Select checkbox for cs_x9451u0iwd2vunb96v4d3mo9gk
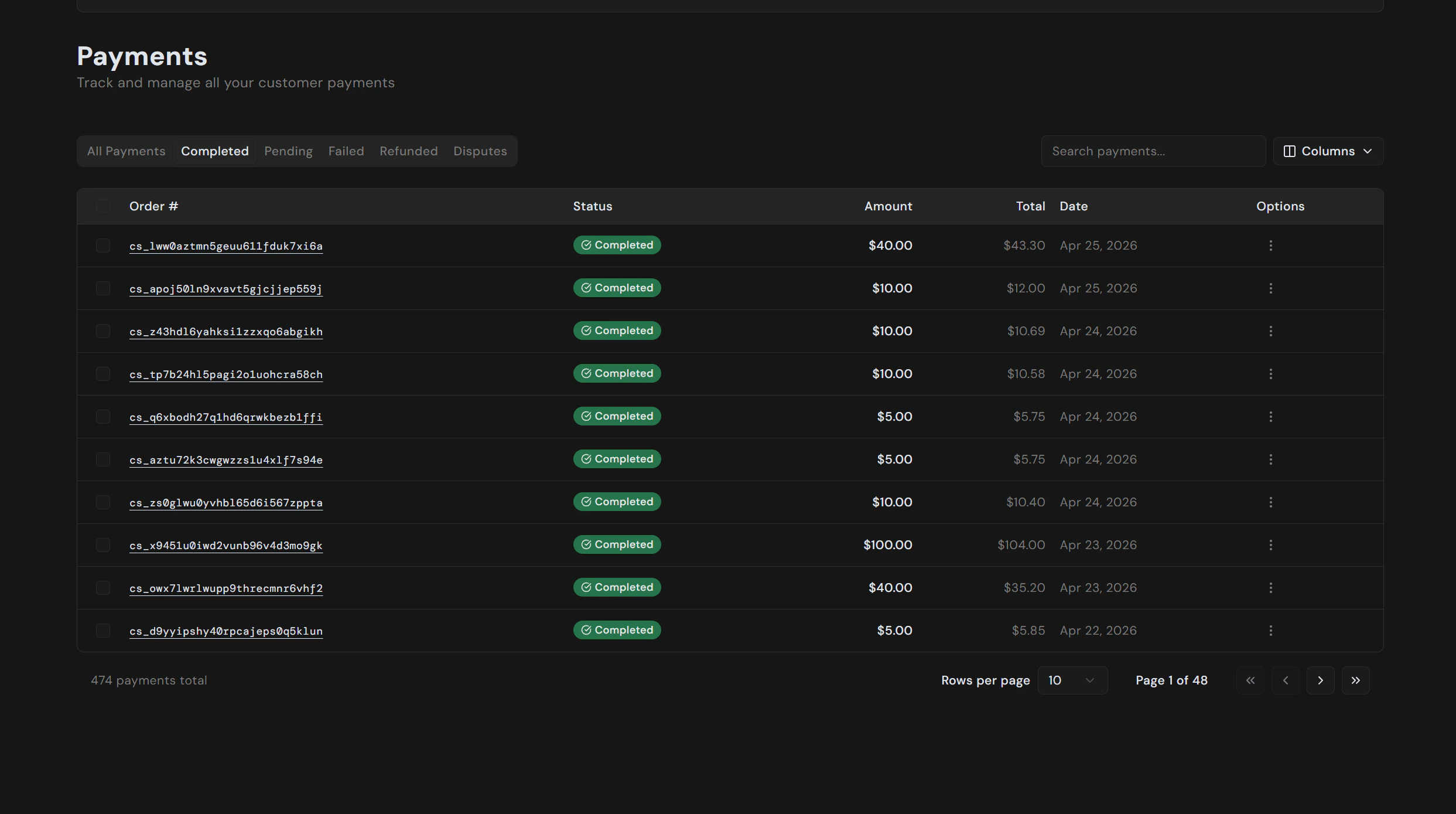This screenshot has height=814, width=1456. [103, 545]
